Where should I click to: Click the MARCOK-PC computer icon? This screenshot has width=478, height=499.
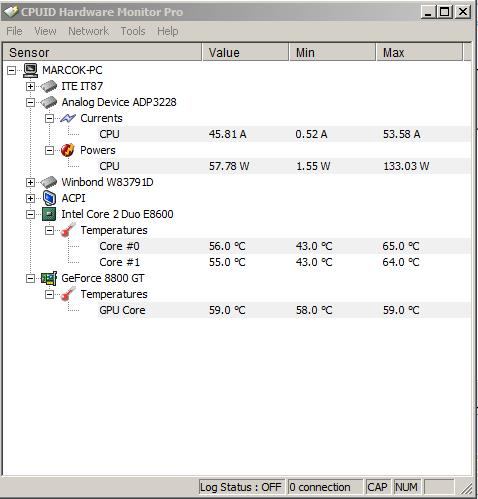click(x=31, y=70)
